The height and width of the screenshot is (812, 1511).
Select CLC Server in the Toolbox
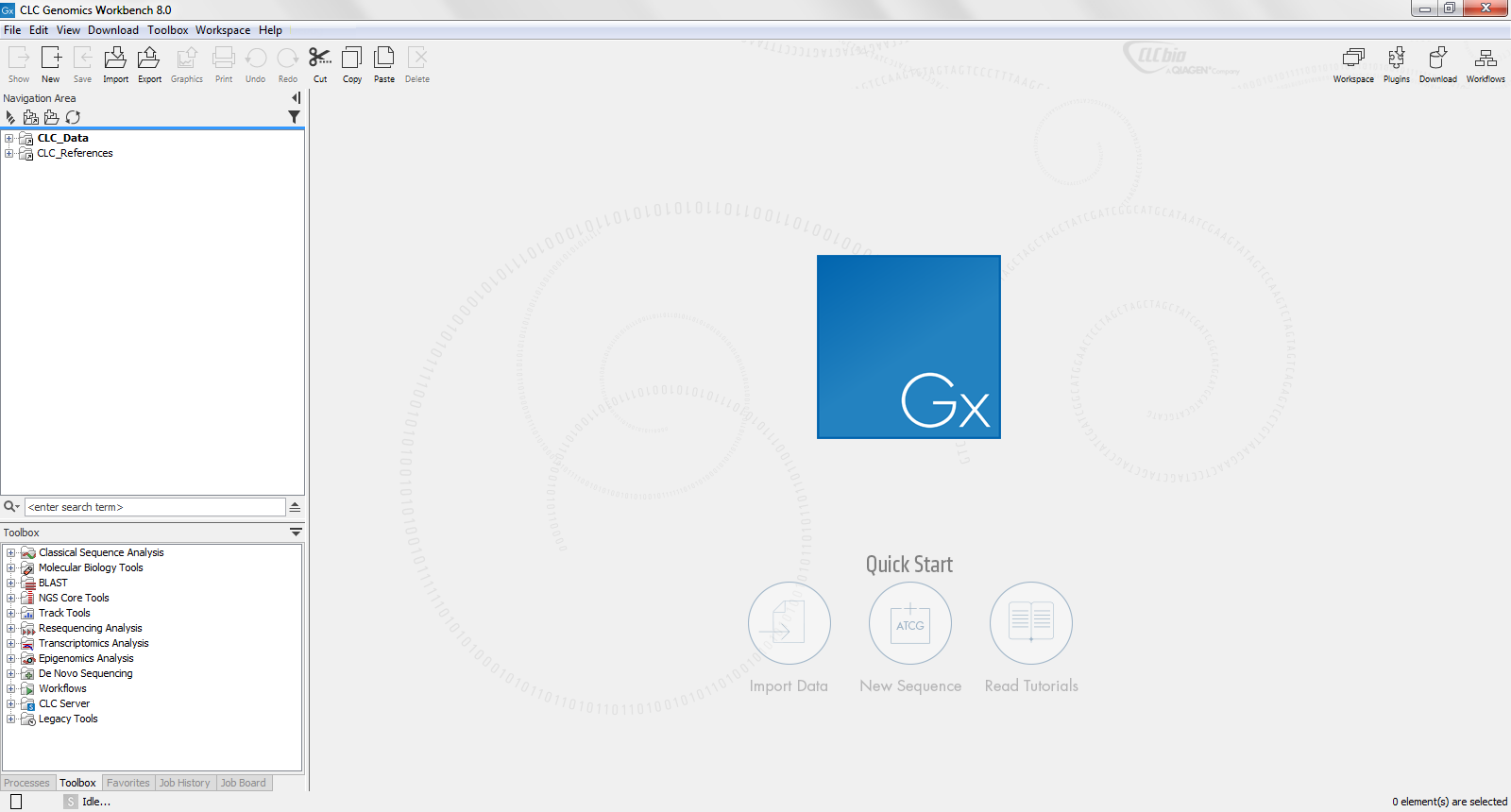[64, 703]
